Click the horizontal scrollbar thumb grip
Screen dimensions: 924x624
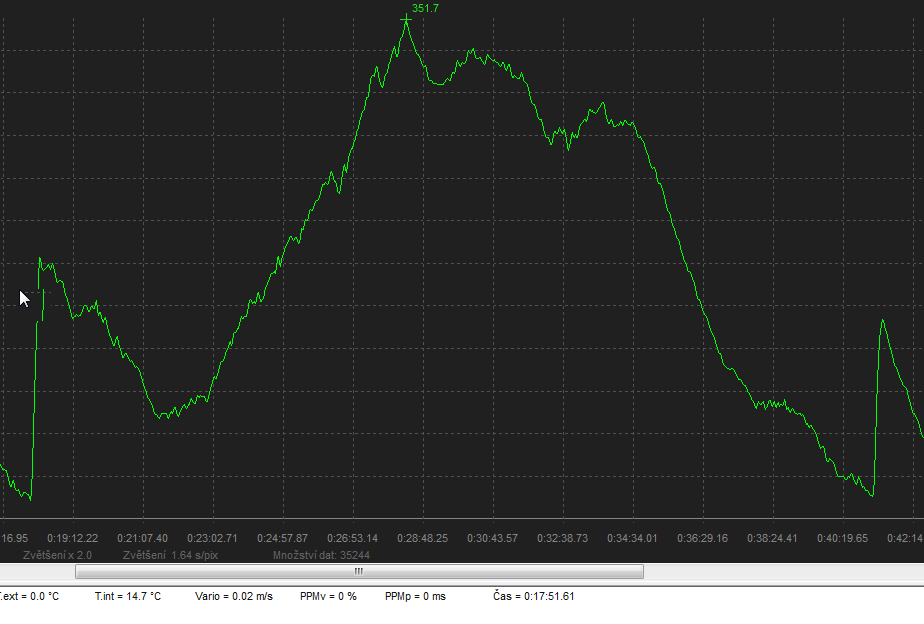[x=359, y=572]
